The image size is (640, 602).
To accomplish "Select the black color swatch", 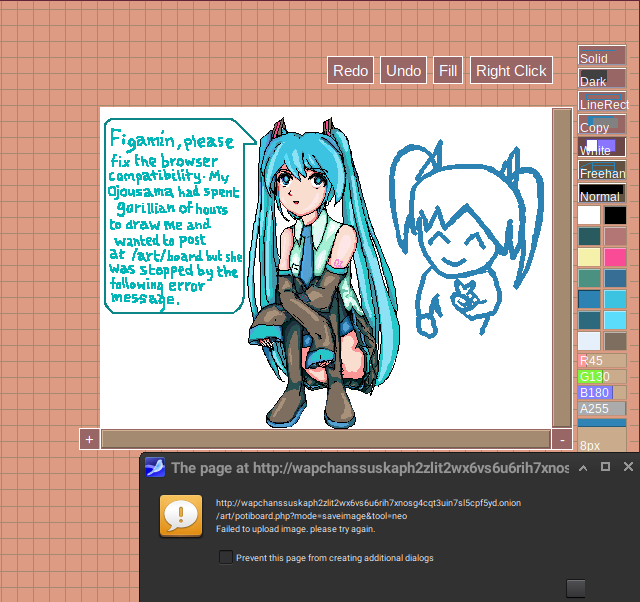I will click(x=615, y=215).
